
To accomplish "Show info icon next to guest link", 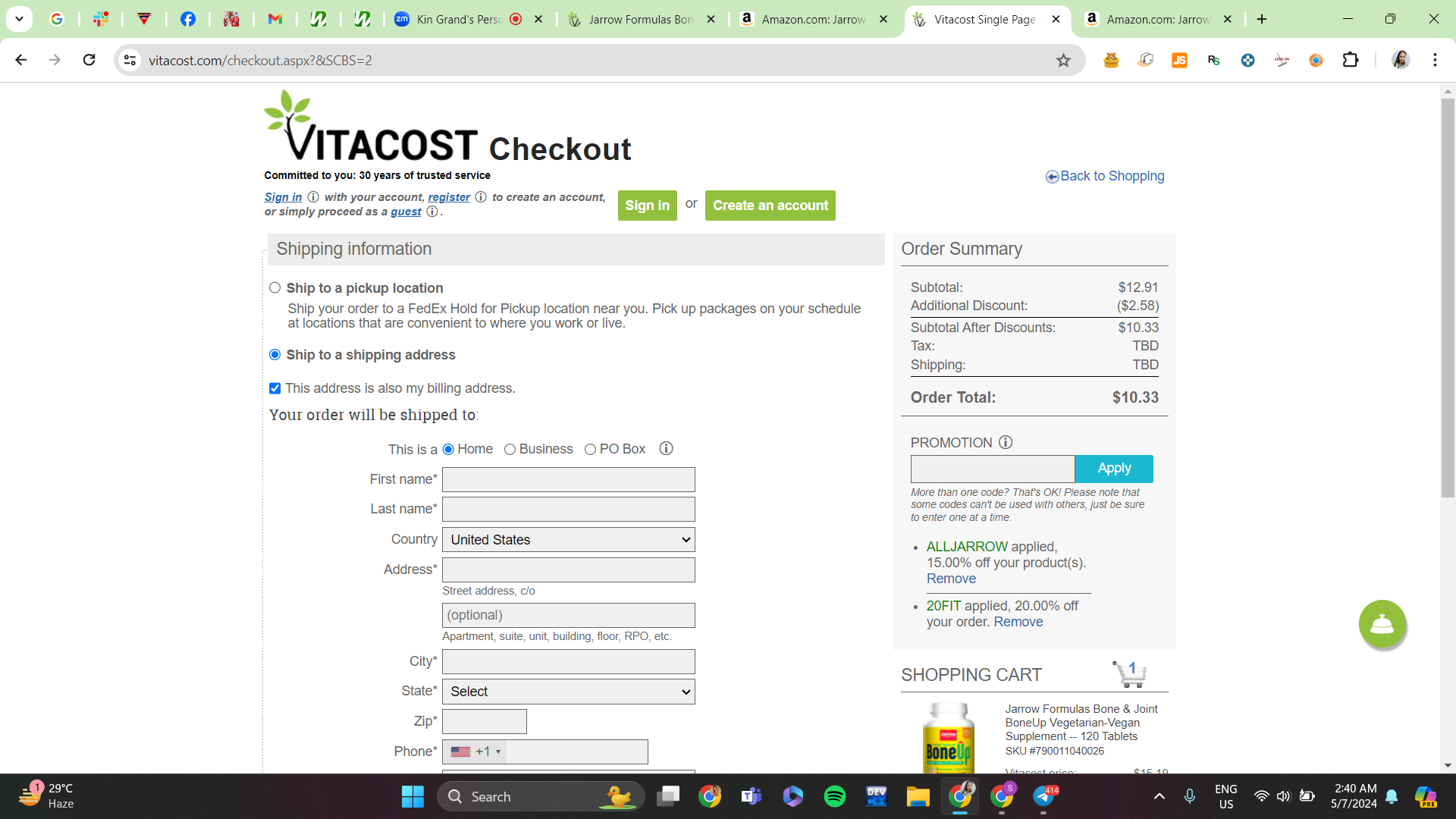I will tap(432, 212).
